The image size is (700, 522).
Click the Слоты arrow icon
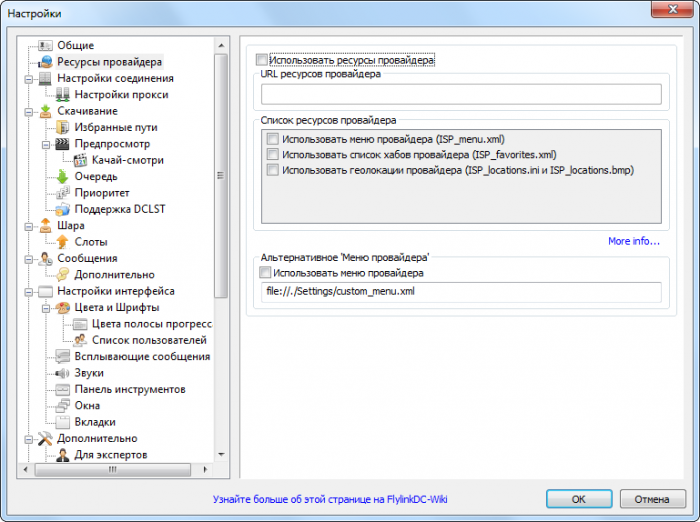[x=63, y=242]
